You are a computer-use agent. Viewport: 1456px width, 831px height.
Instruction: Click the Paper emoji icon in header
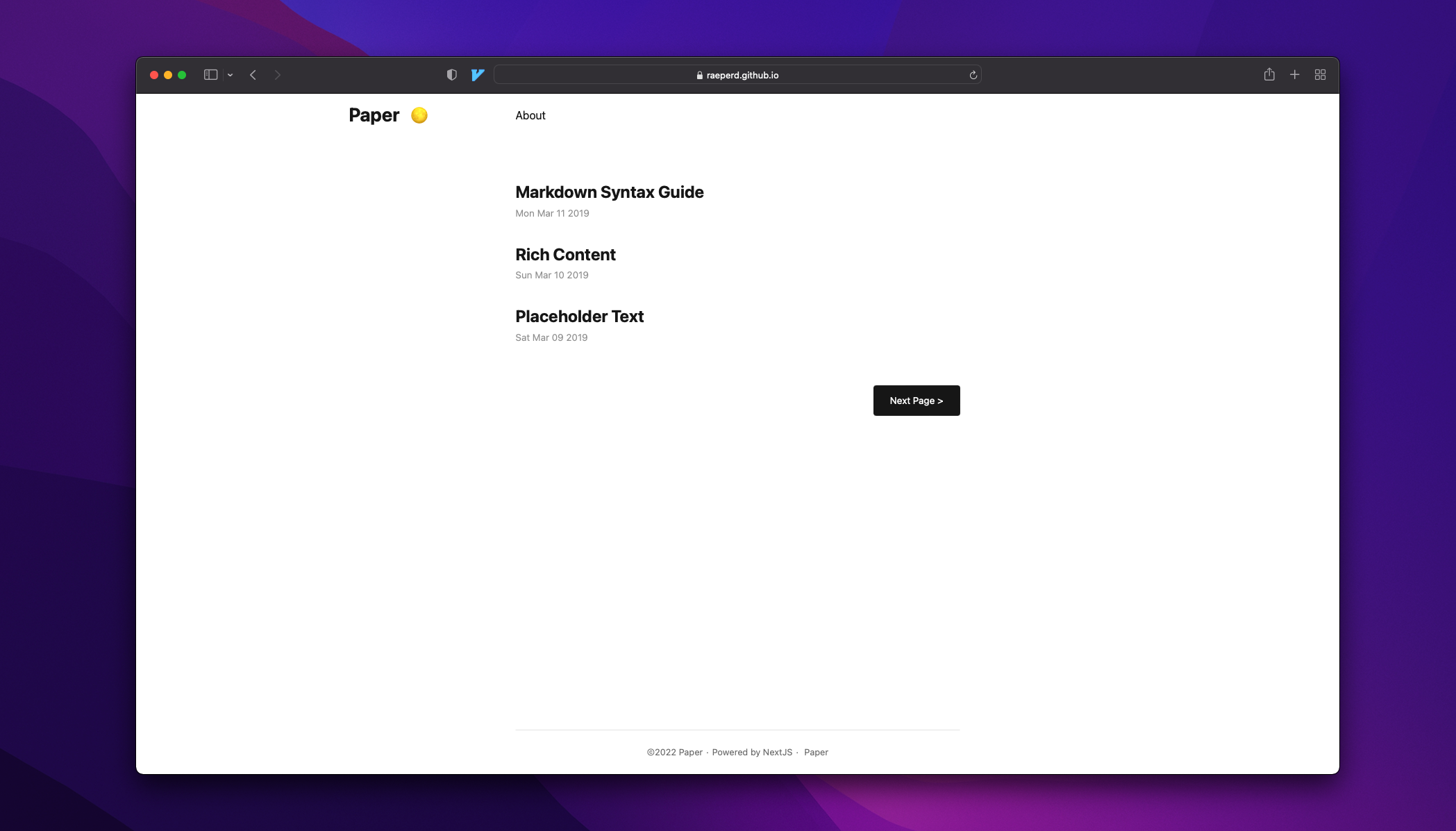coord(418,115)
